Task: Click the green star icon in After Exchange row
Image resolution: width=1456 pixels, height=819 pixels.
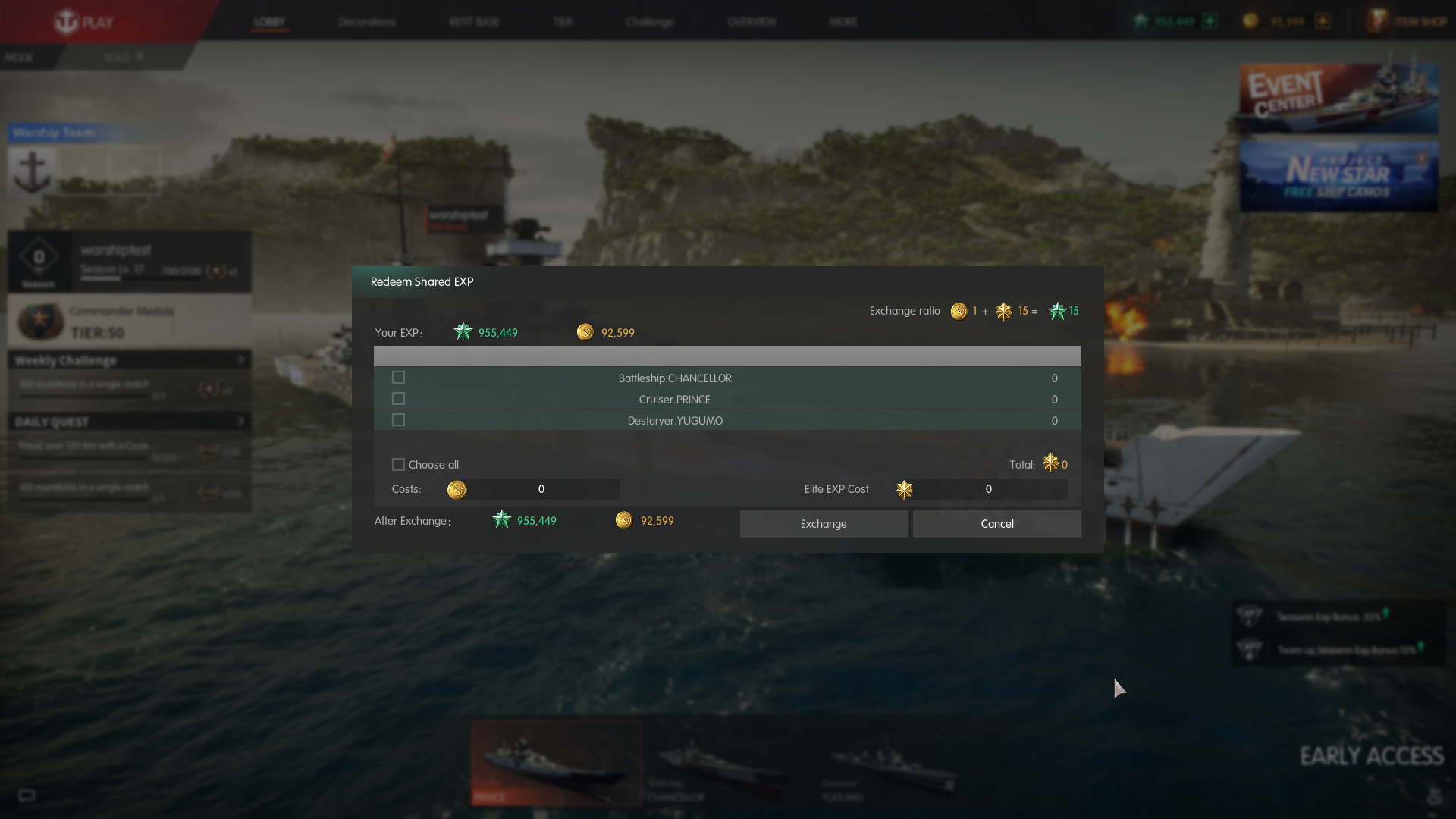Action: pos(501,519)
